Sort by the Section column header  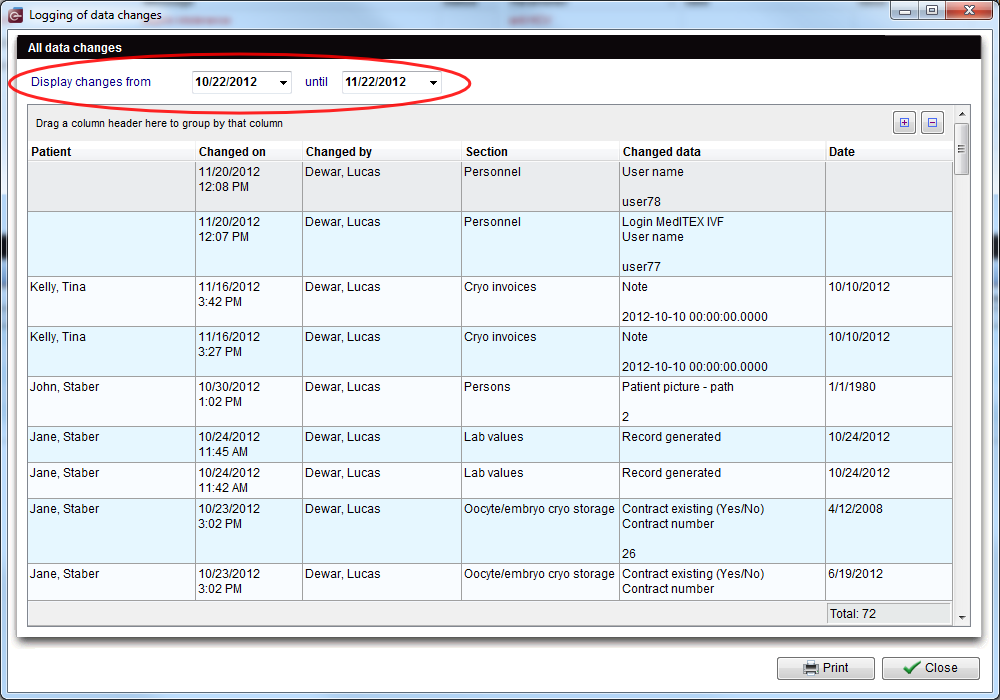[541, 152]
